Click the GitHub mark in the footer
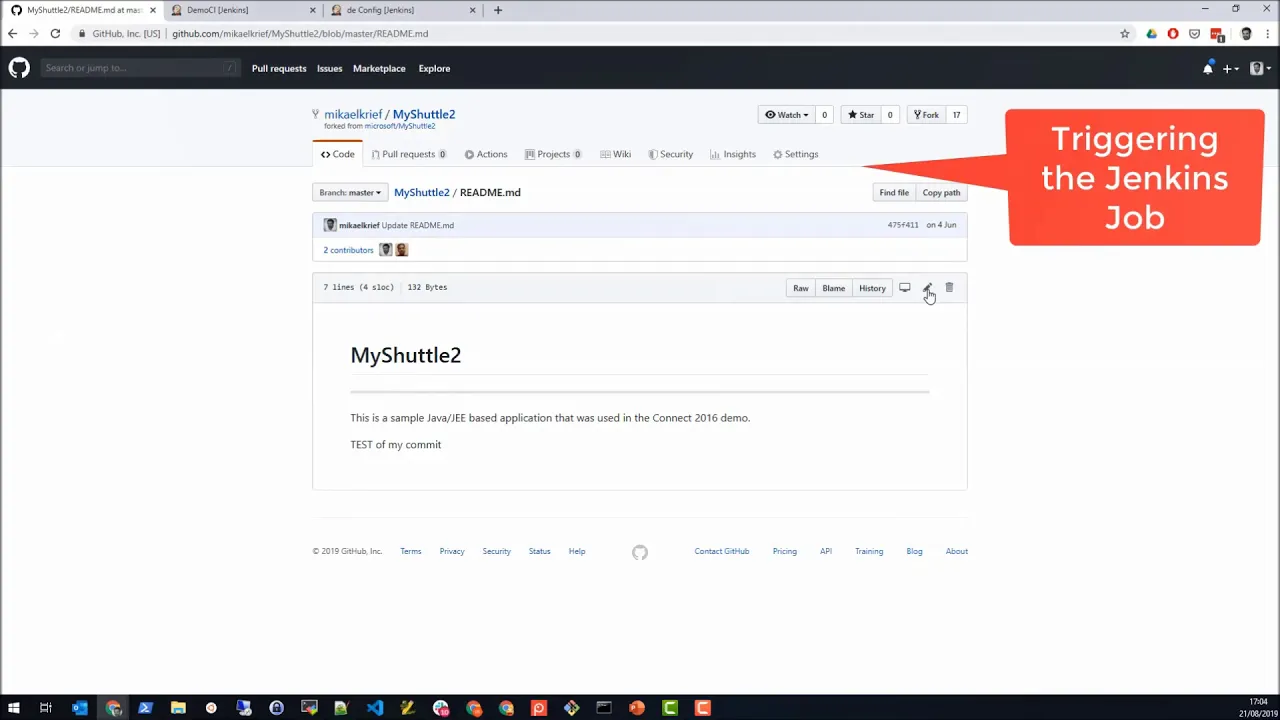1280x720 pixels. [x=640, y=552]
